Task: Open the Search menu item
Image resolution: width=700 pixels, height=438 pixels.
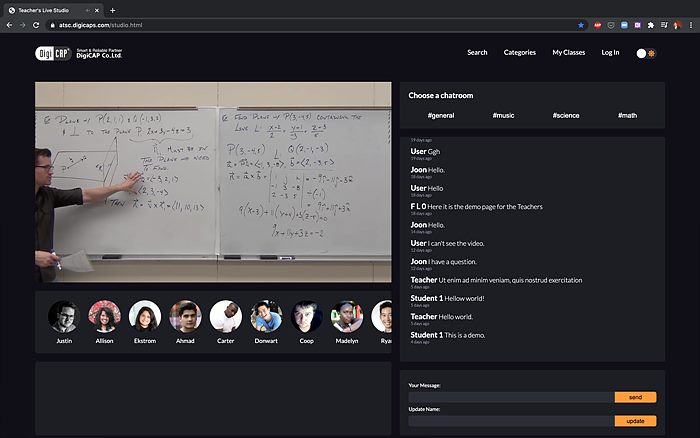Action: click(x=477, y=52)
